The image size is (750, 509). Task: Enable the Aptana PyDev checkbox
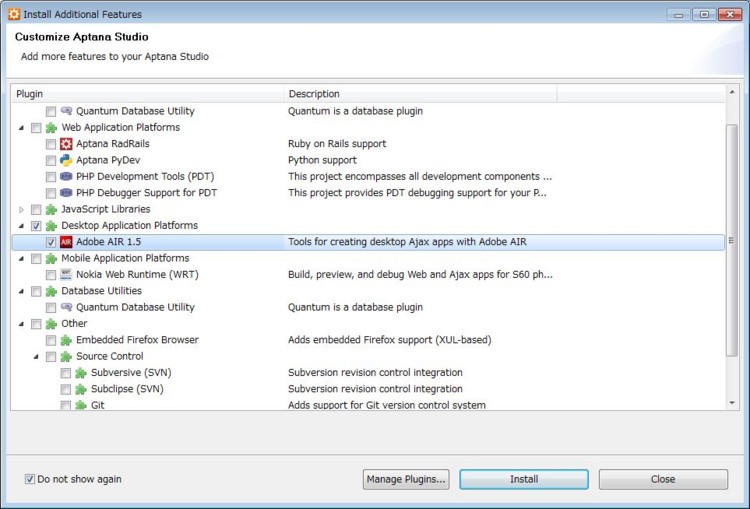[x=51, y=160]
